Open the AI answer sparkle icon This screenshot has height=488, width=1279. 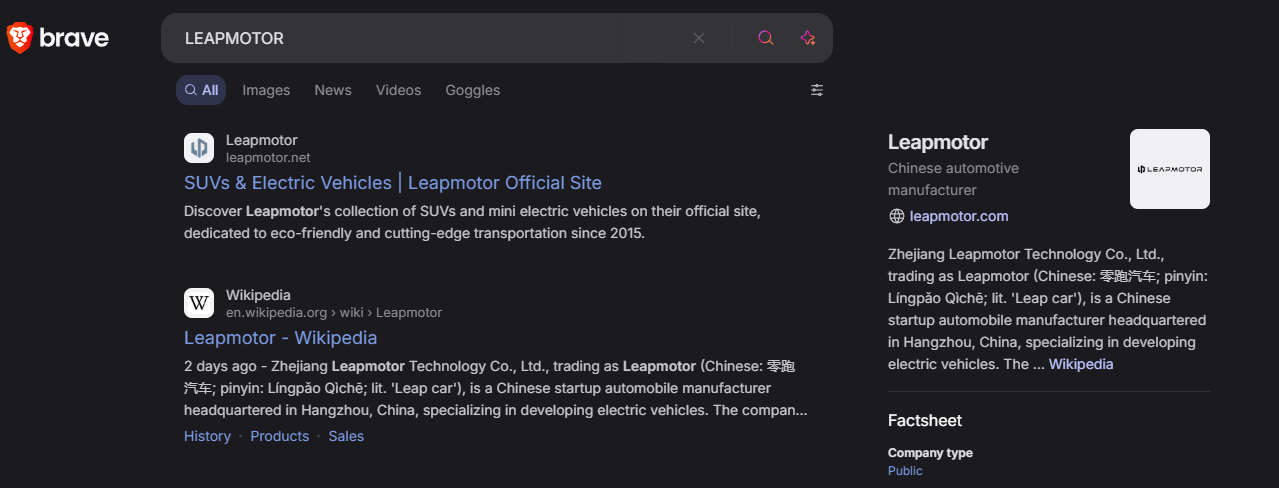pyautogui.click(x=808, y=38)
